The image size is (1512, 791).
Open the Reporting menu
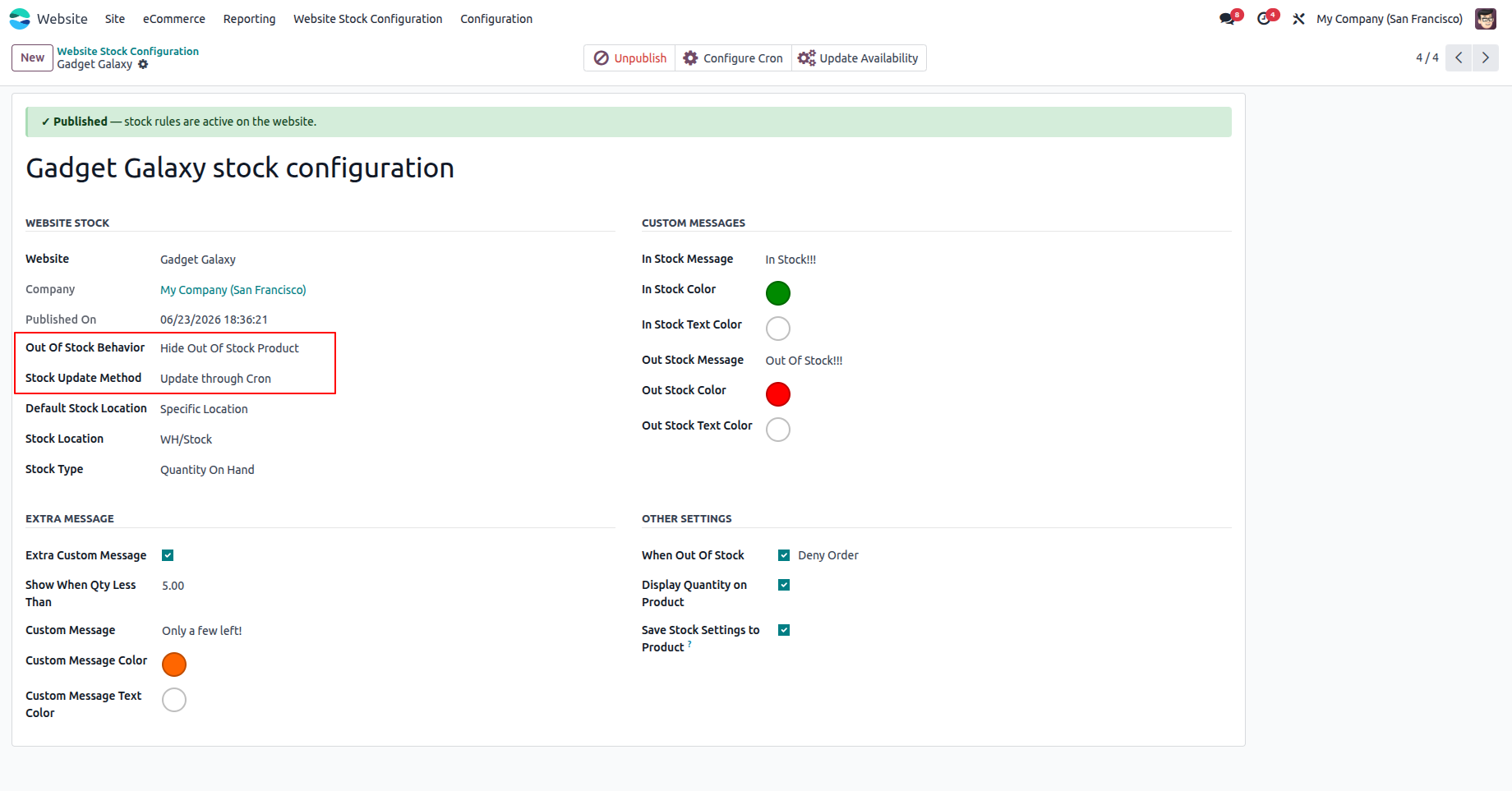249,19
